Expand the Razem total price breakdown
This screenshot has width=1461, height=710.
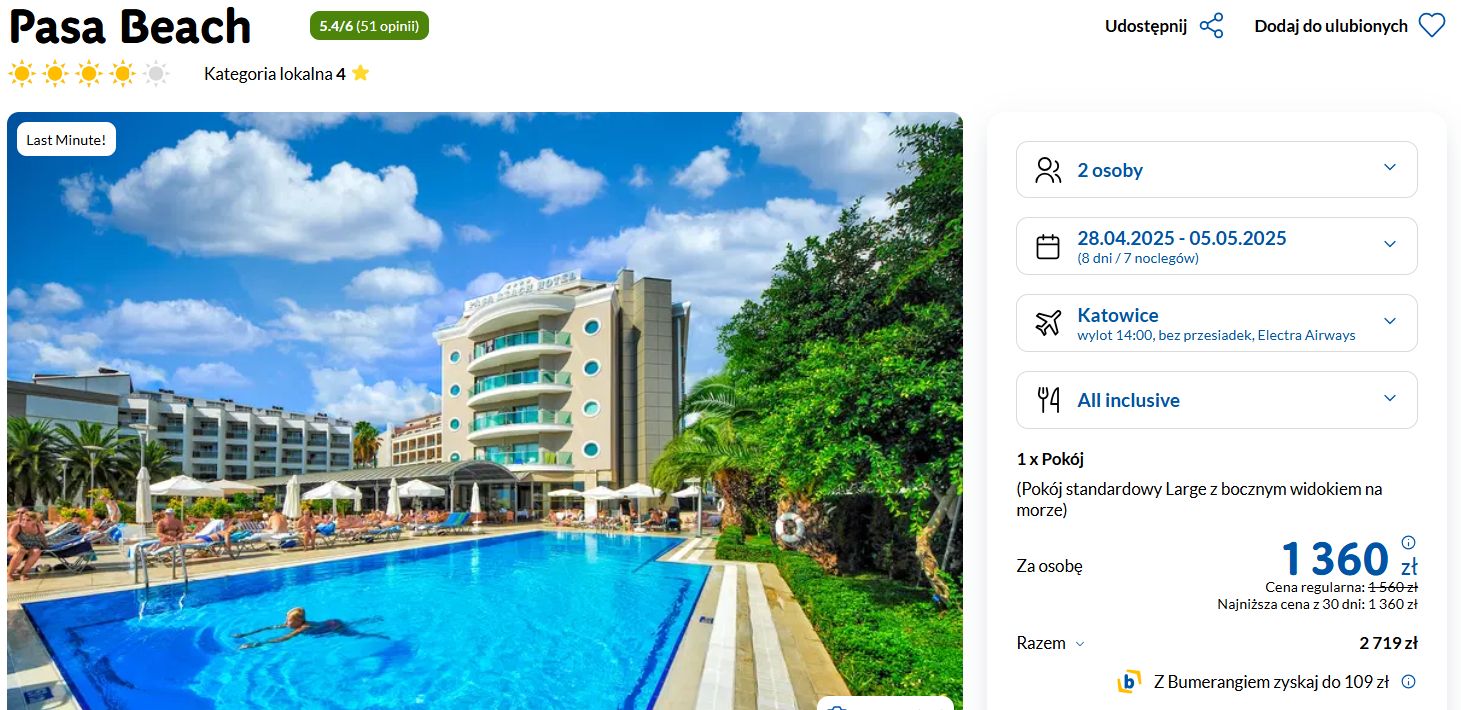(x=1051, y=643)
